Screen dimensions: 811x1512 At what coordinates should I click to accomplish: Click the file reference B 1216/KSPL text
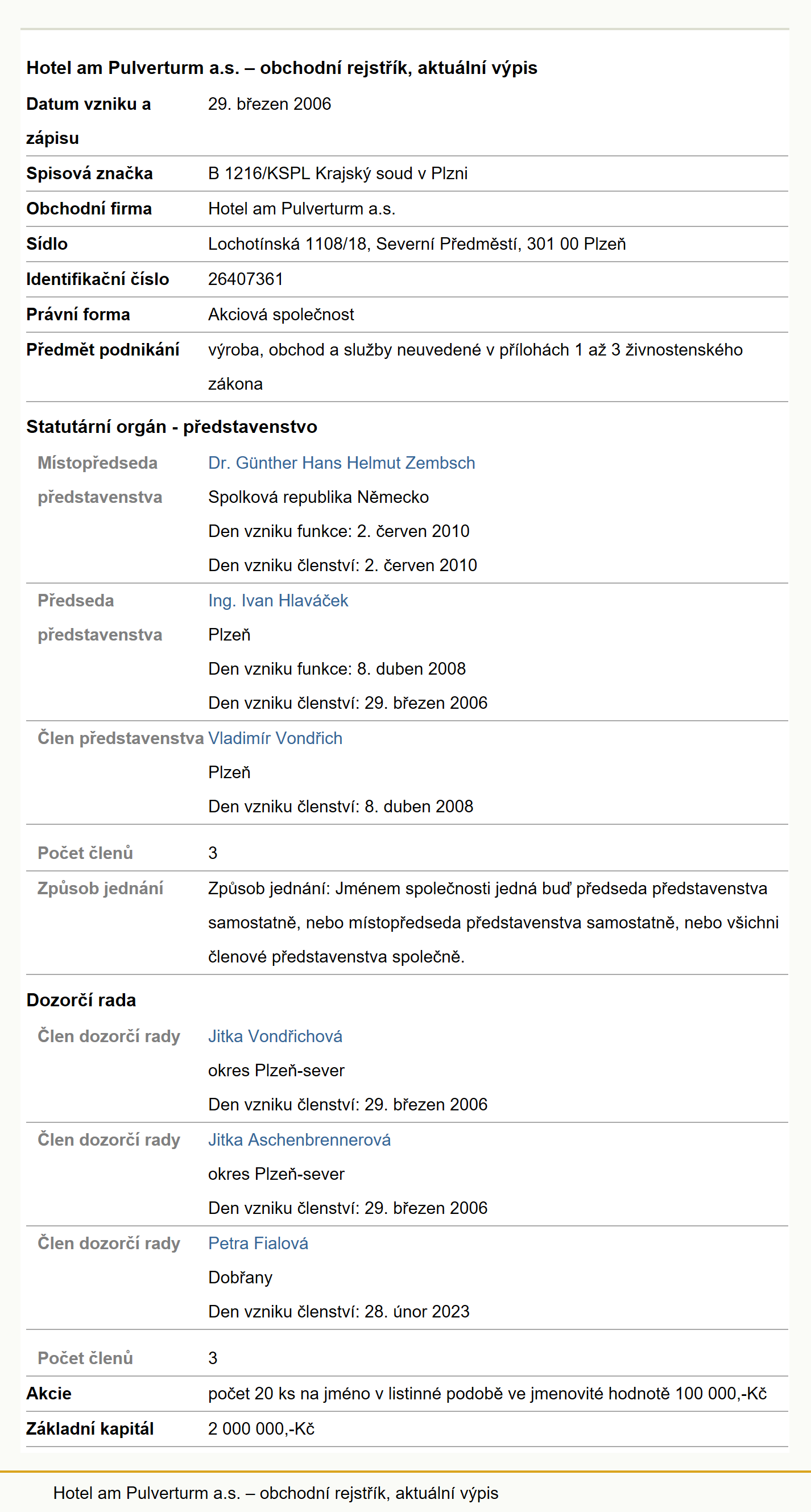click(259, 173)
